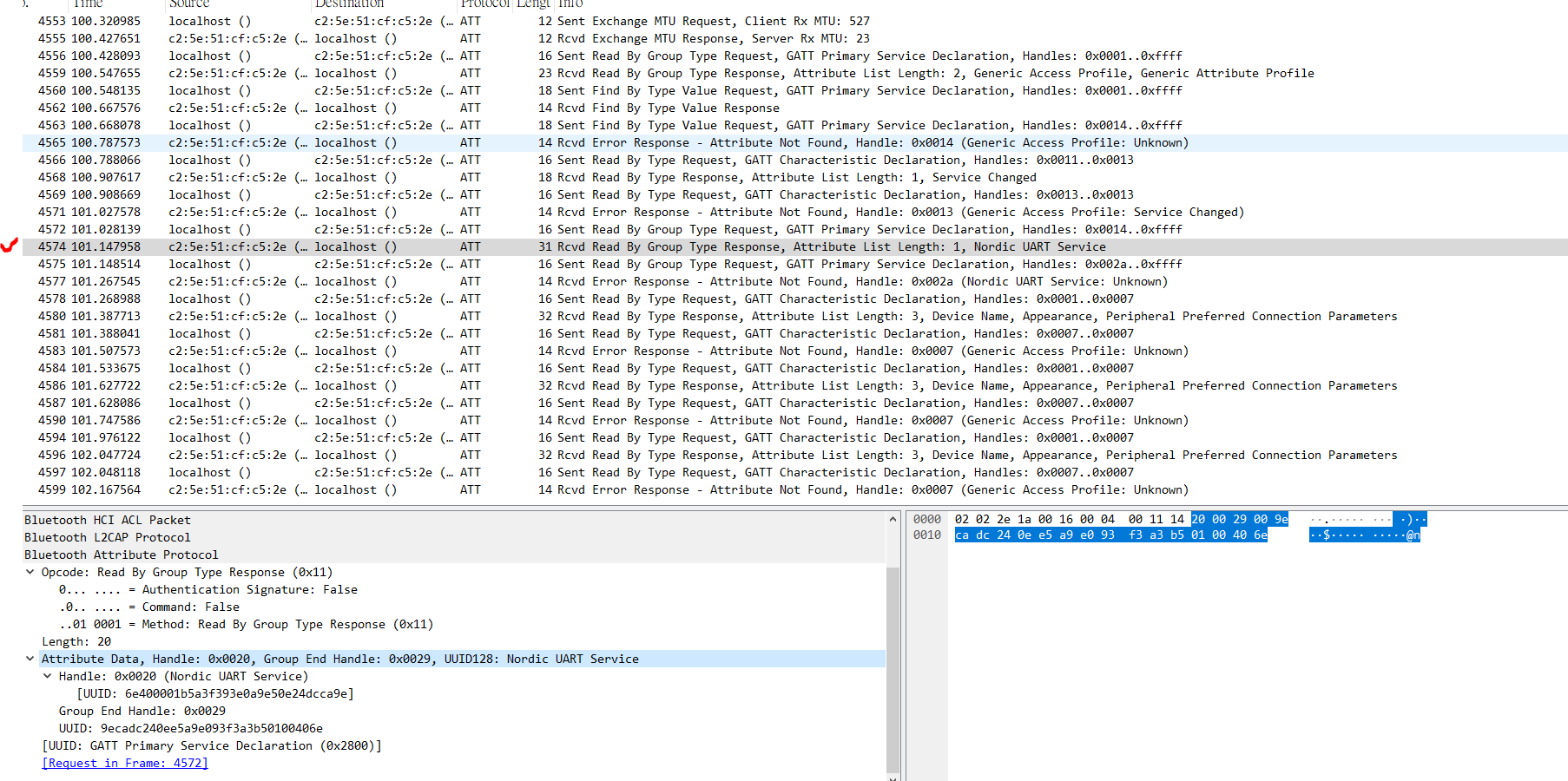Click the Time column header
Image resolution: width=1568 pixels, height=781 pixels.
point(88,3)
